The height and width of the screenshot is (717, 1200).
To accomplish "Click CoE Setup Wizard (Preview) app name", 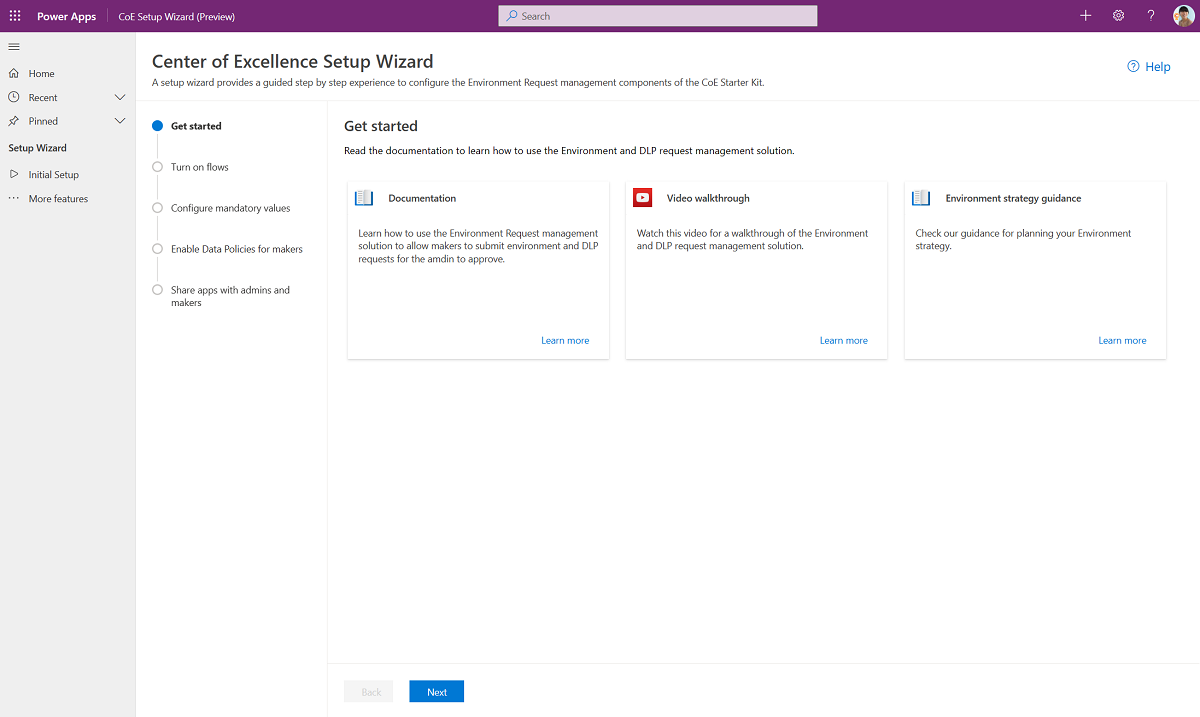I will [177, 16].
